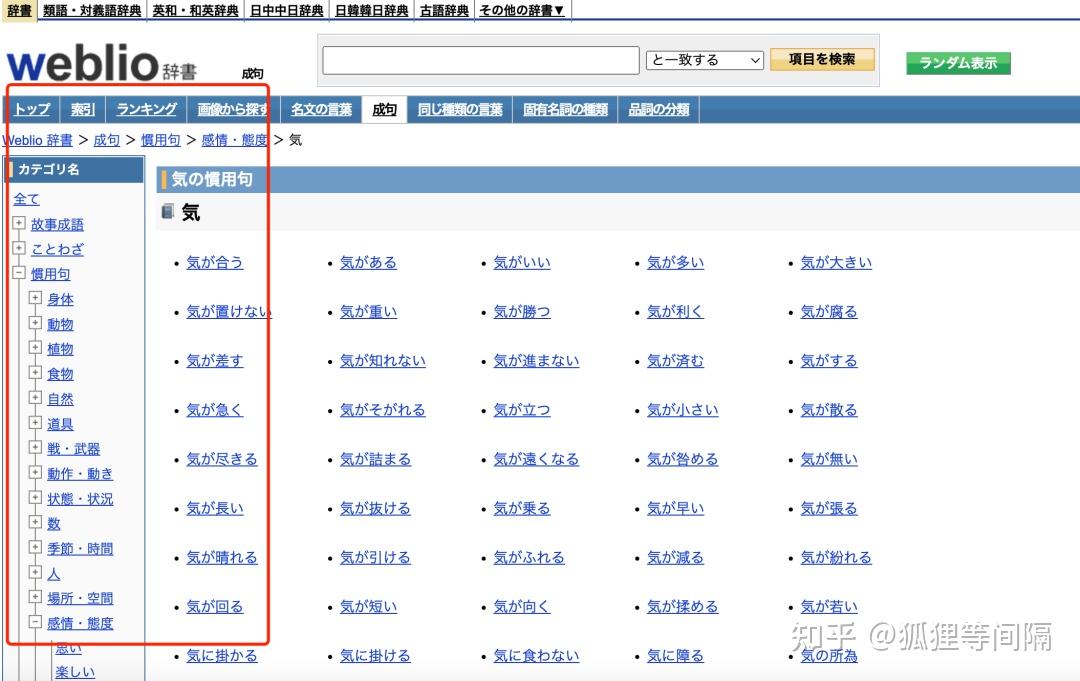Expand the 動物 category in the sidebar
Viewport: 1080px width, 681px height.
pos(36,324)
